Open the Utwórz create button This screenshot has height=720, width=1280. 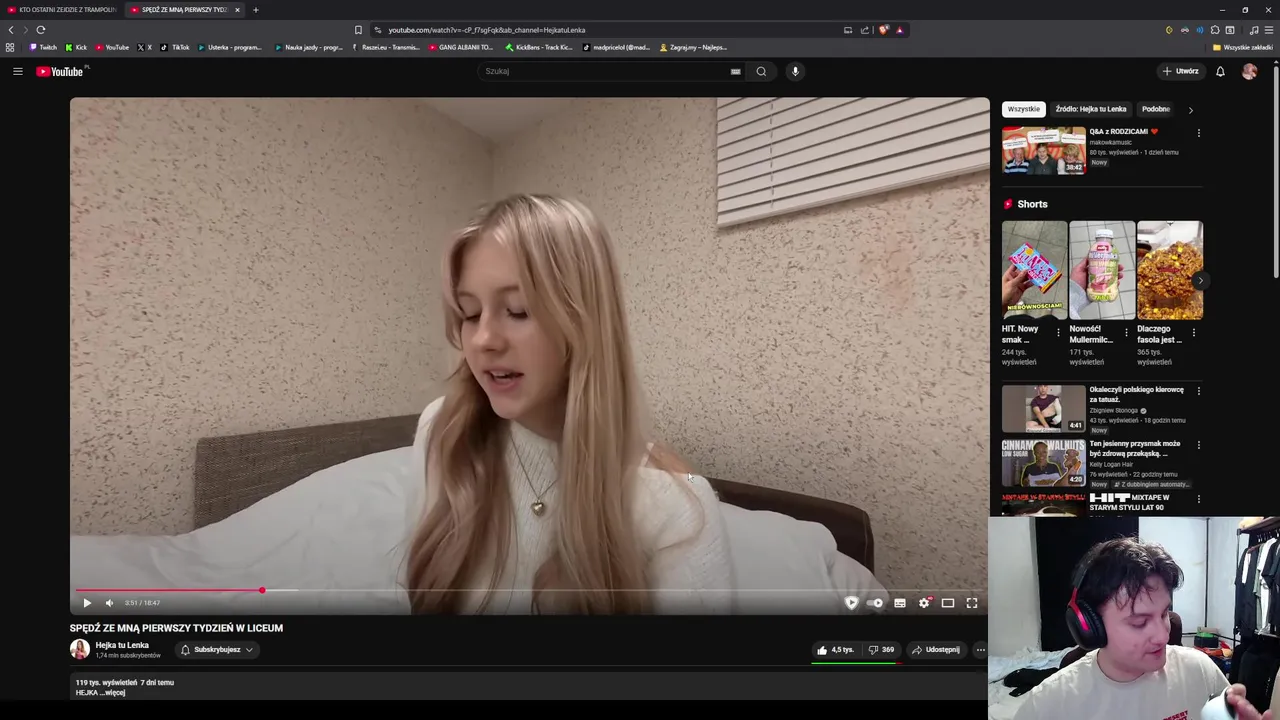(x=1180, y=71)
